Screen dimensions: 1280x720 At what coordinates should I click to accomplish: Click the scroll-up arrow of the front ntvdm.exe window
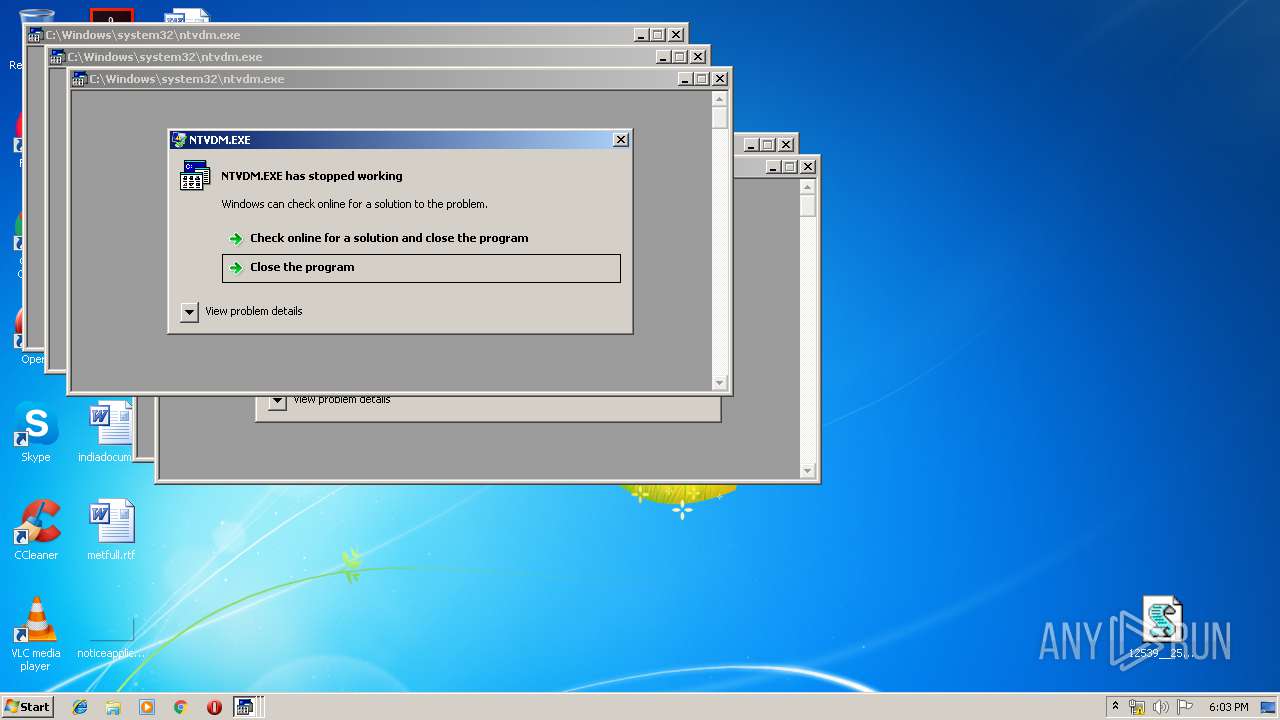[x=719, y=99]
